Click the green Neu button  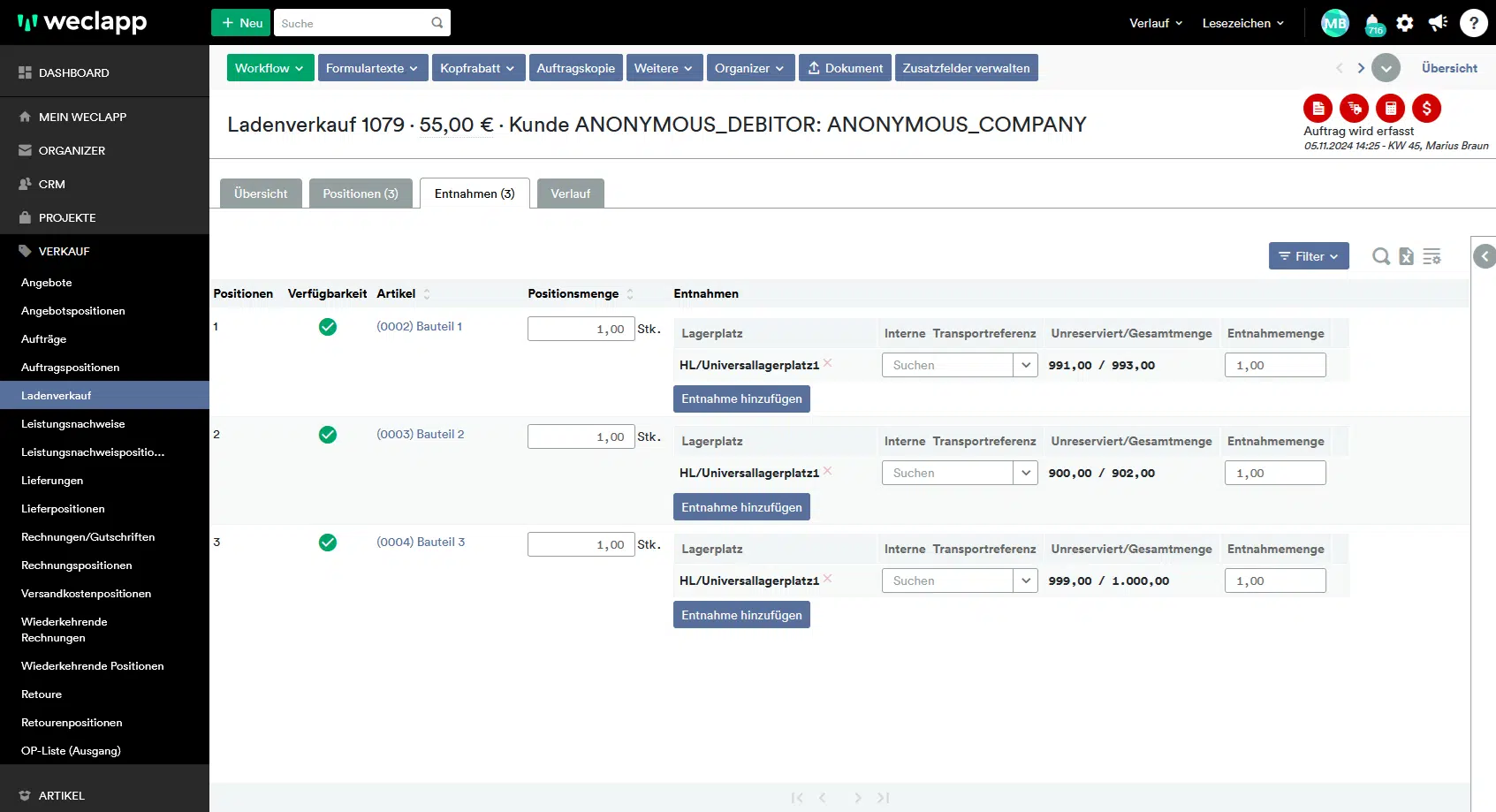240,23
